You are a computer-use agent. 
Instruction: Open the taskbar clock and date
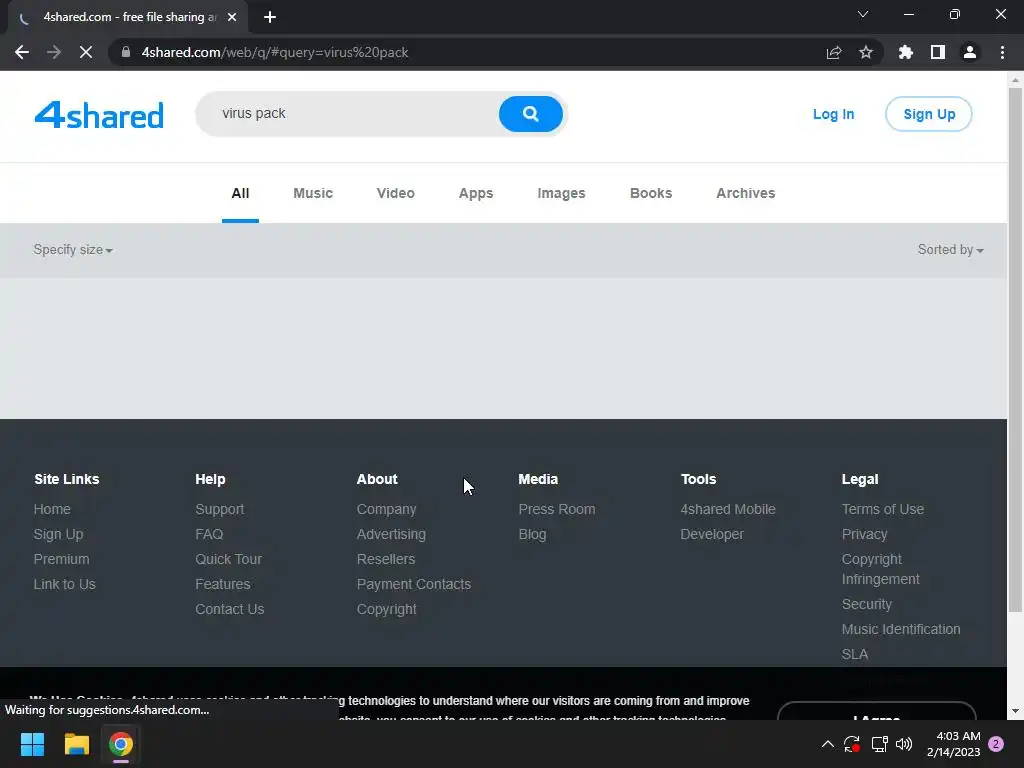point(953,744)
